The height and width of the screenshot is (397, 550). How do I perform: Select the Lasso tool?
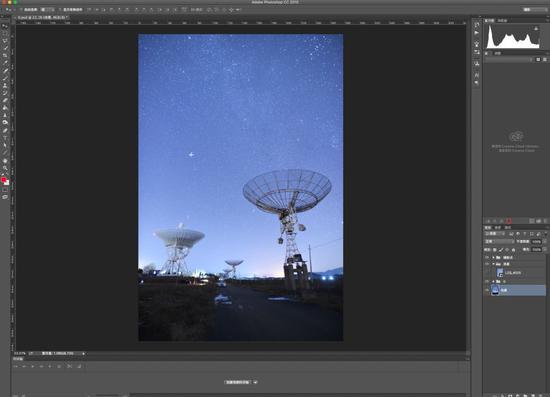tap(5, 41)
